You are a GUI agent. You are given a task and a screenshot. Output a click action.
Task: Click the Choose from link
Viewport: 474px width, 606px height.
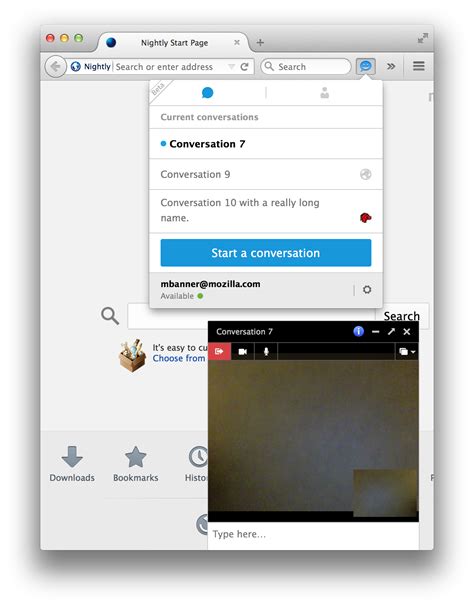tap(179, 358)
